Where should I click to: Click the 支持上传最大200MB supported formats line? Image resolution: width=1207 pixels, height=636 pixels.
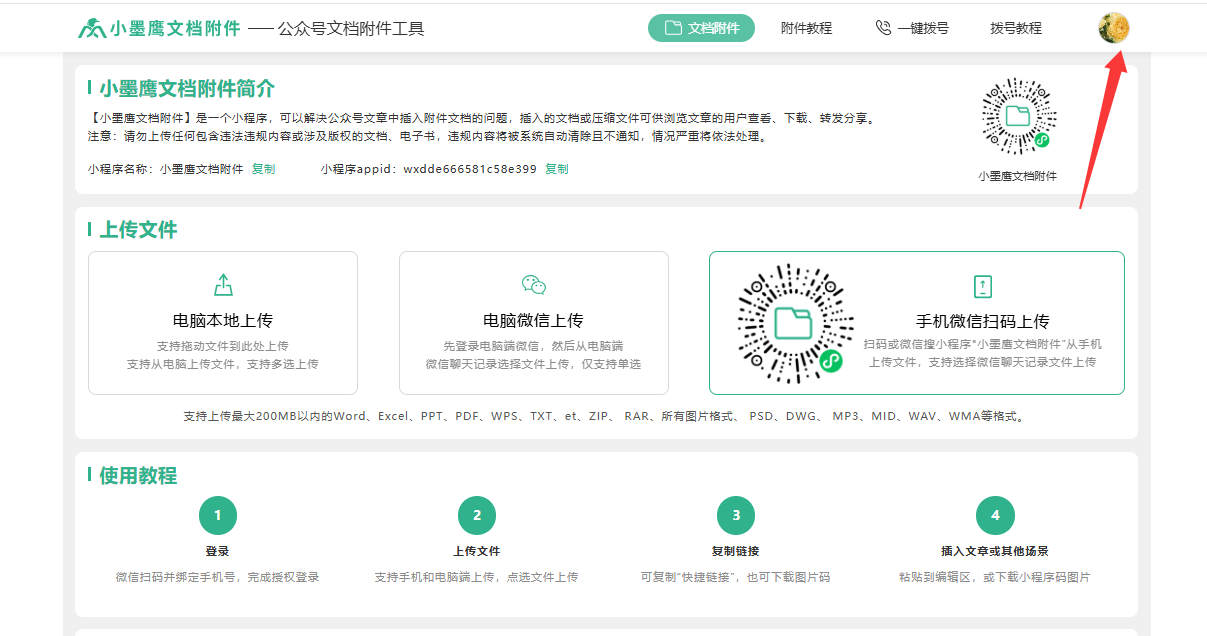(x=606, y=416)
